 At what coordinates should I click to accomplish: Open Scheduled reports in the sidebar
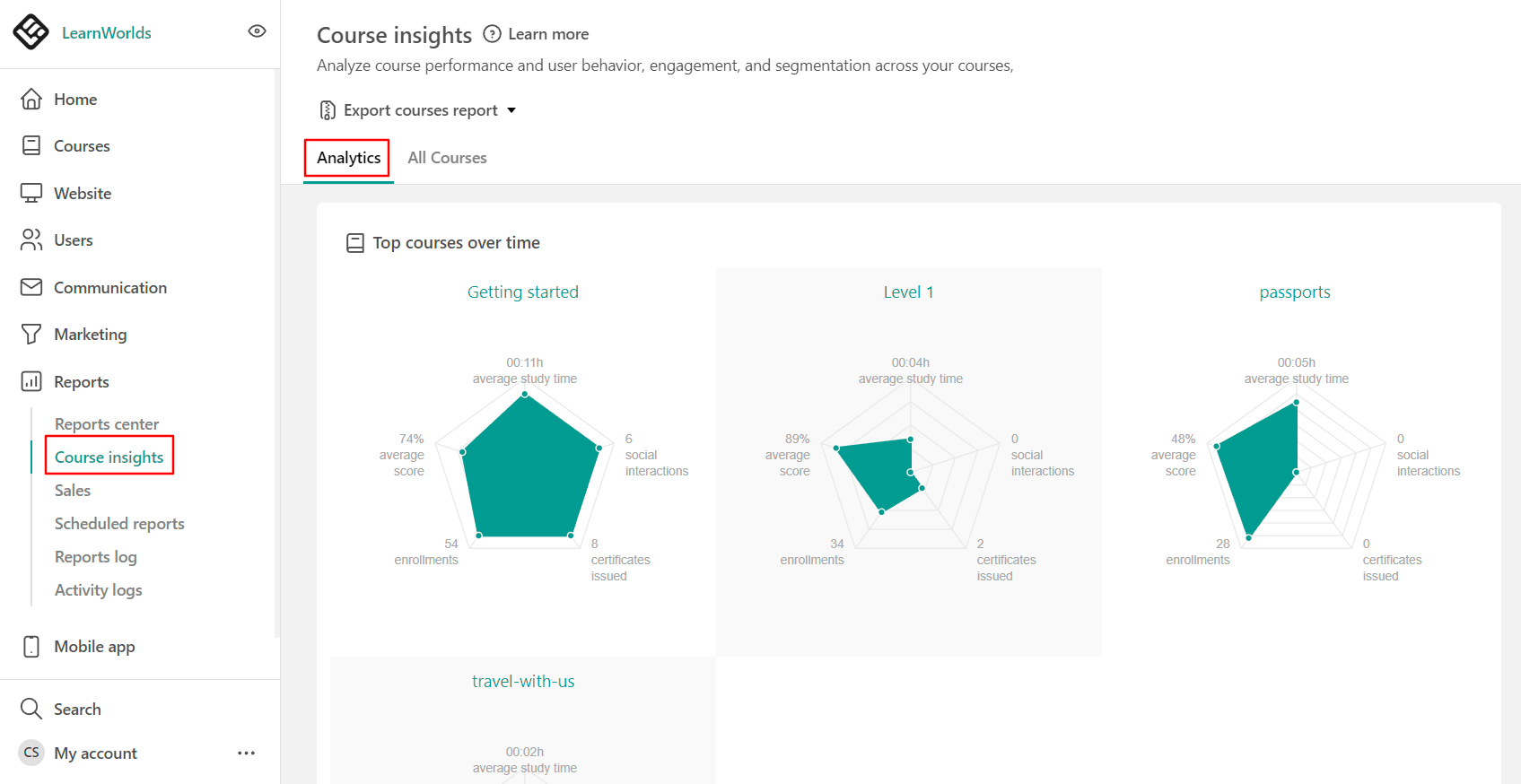[x=119, y=523]
